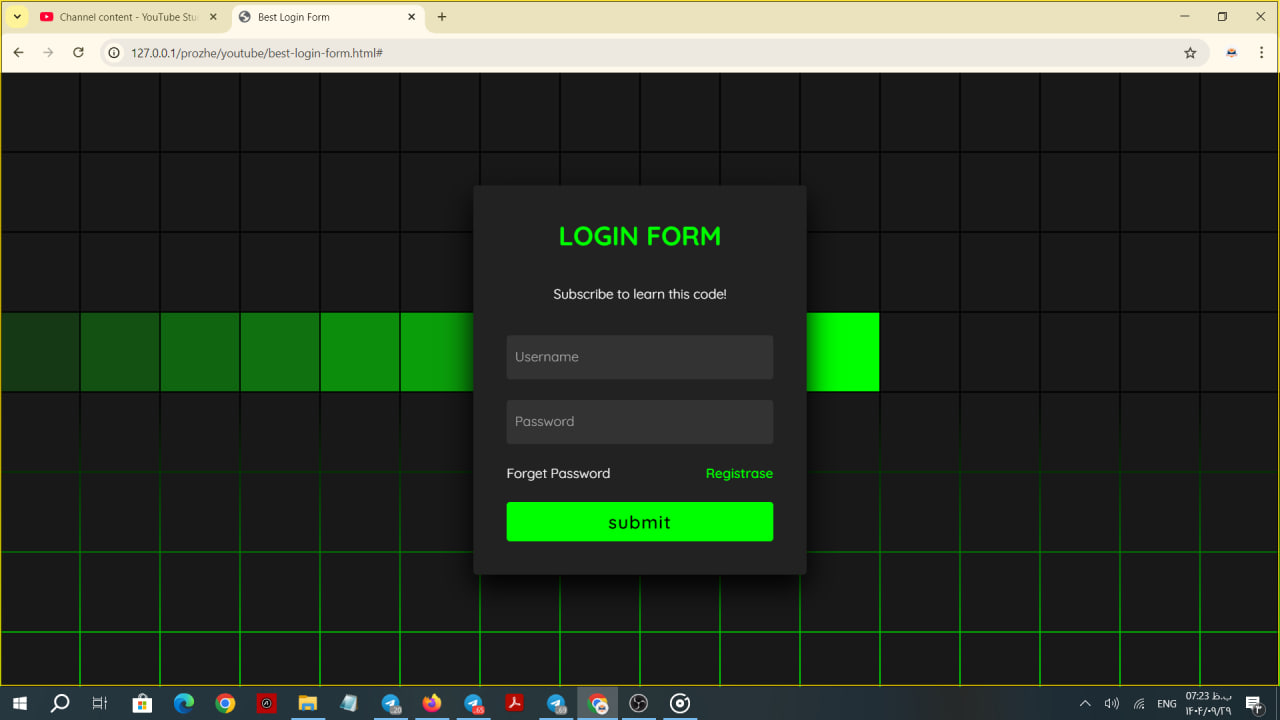Click the Registrase link
Viewport: 1280px width, 720px height.
739,473
